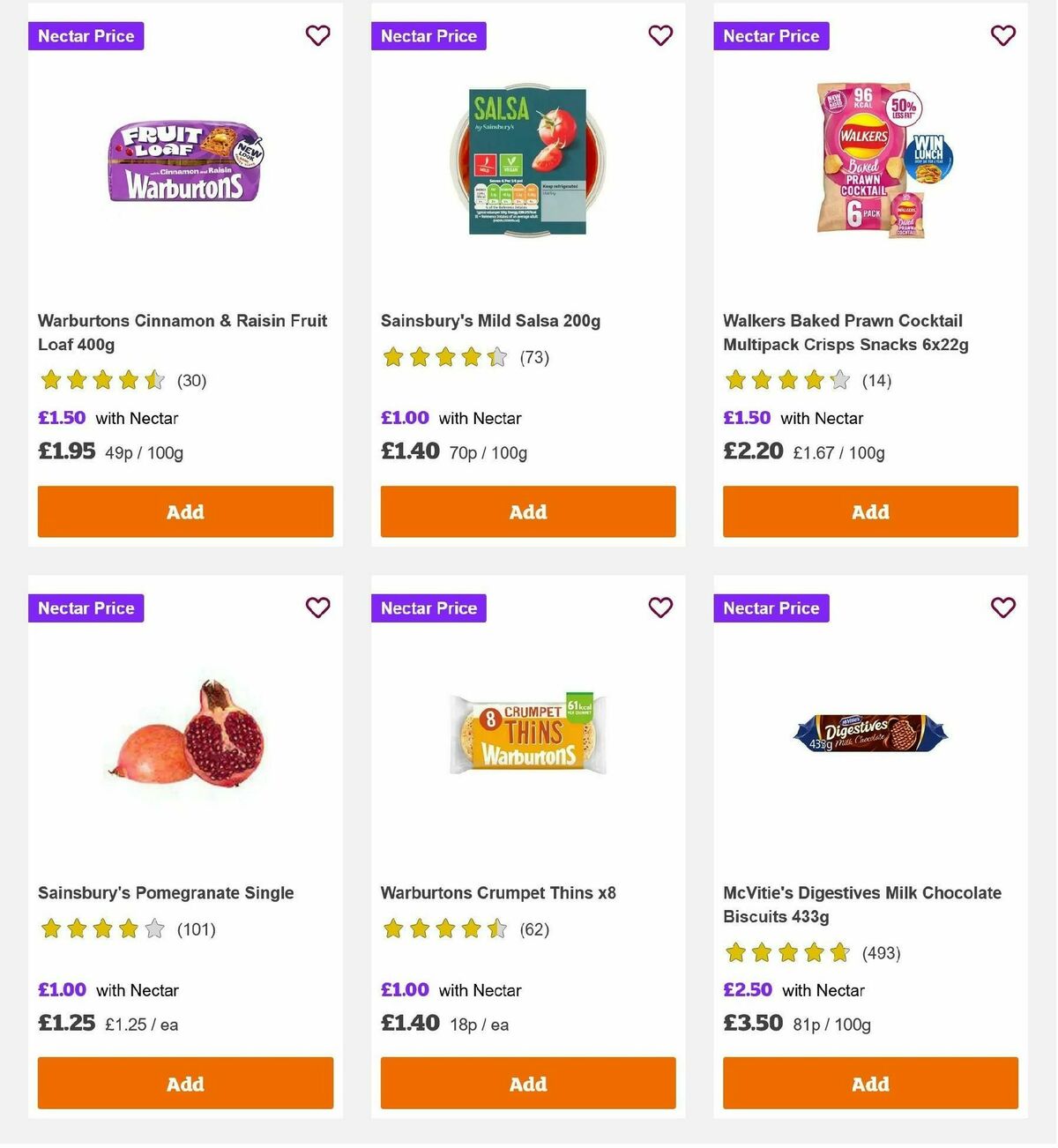Viewport: 1058px width, 1148px height.
Task: Click the heart icon on Warburtons Crumpet Thins
Action: (660, 608)
